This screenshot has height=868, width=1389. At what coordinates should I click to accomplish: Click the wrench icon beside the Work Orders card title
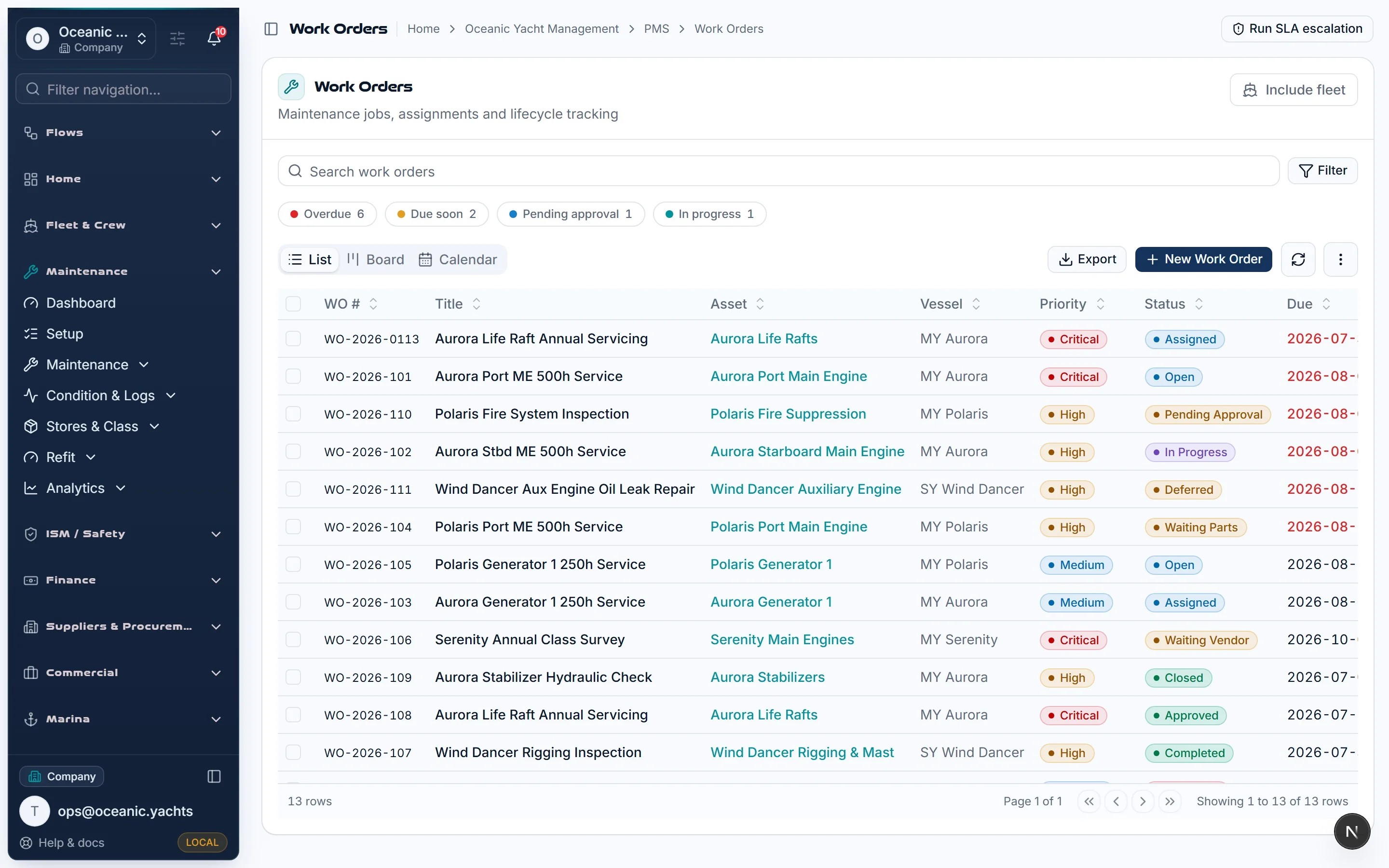pos(291,87)
